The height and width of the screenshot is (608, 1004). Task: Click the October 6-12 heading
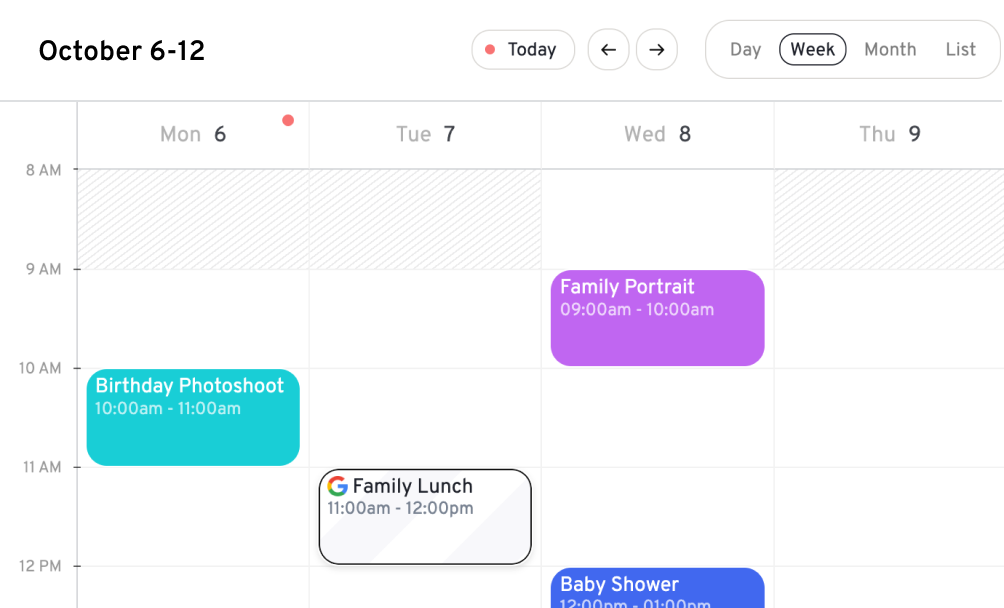(x=121, y=51)
